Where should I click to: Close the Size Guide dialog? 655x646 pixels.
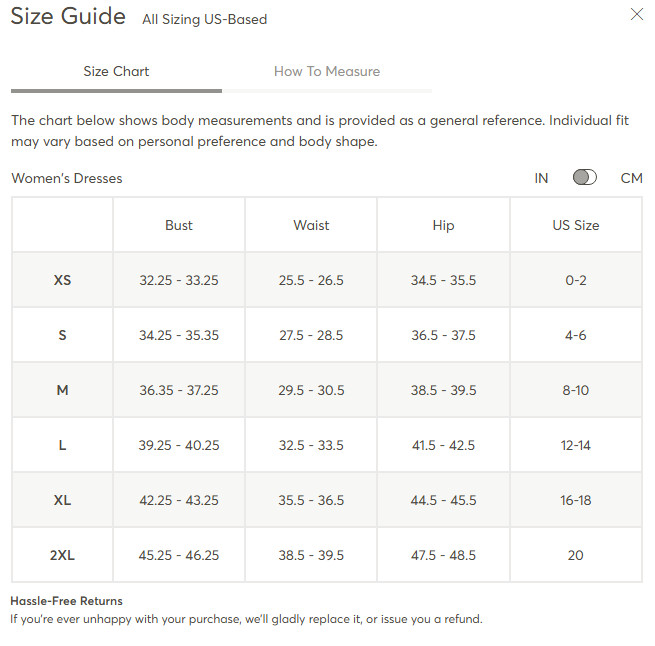(x=637, y=14)
